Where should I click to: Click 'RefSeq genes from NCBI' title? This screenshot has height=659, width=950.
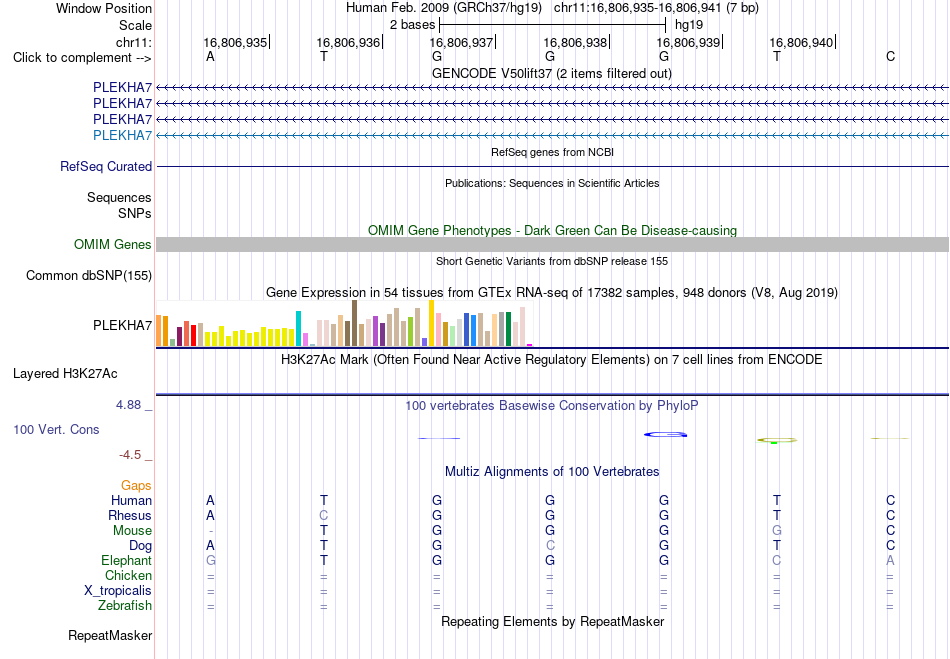(552, 152)
